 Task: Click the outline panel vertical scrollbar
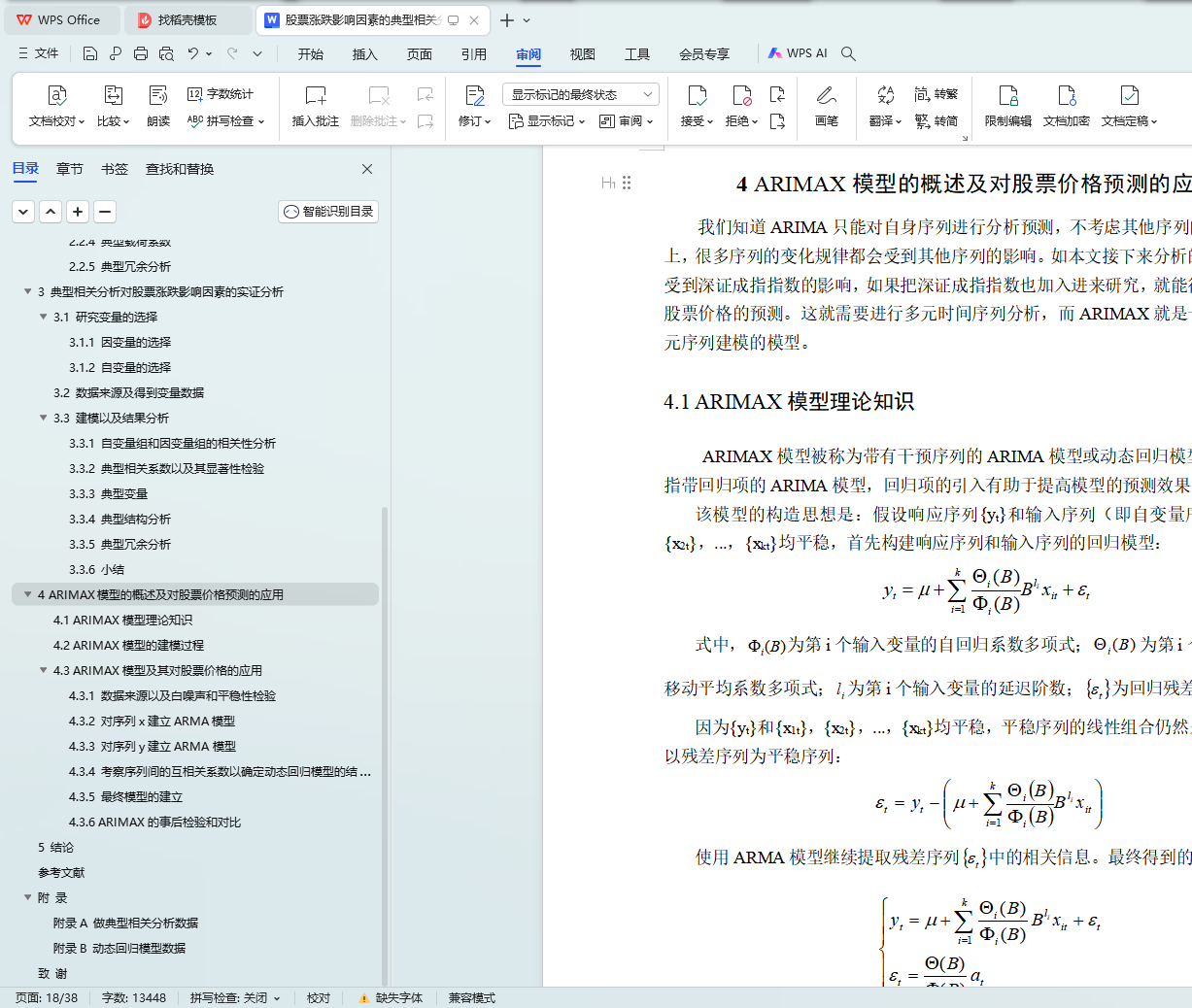385,745
